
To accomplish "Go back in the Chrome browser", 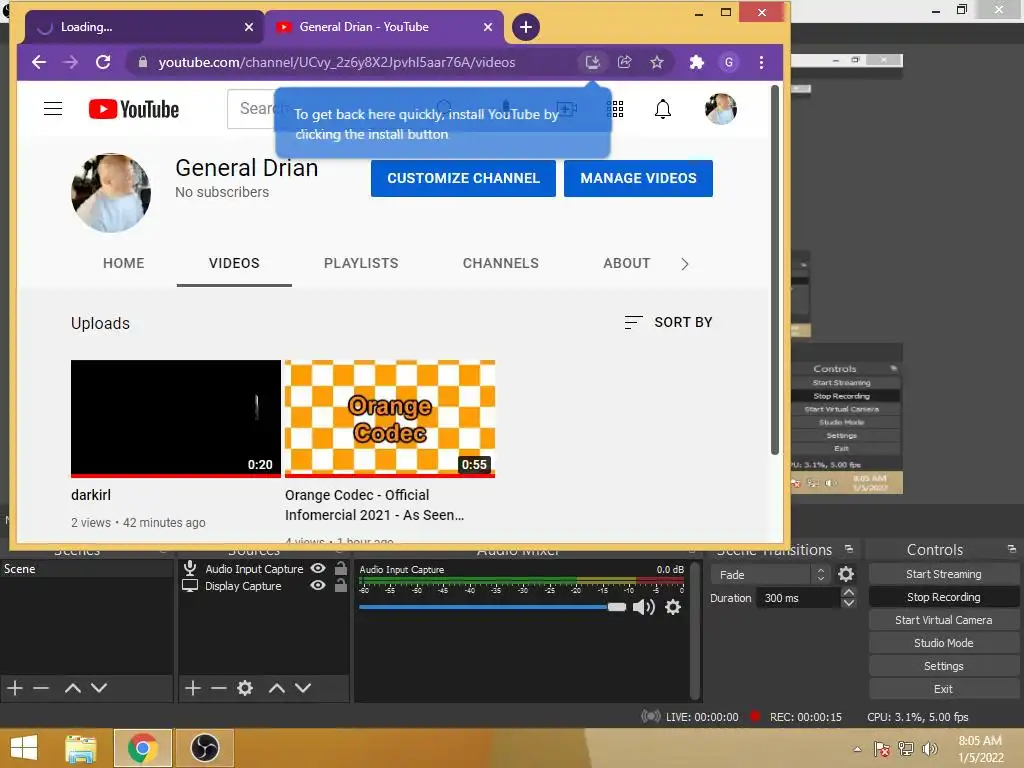I will tap(39, 62).
